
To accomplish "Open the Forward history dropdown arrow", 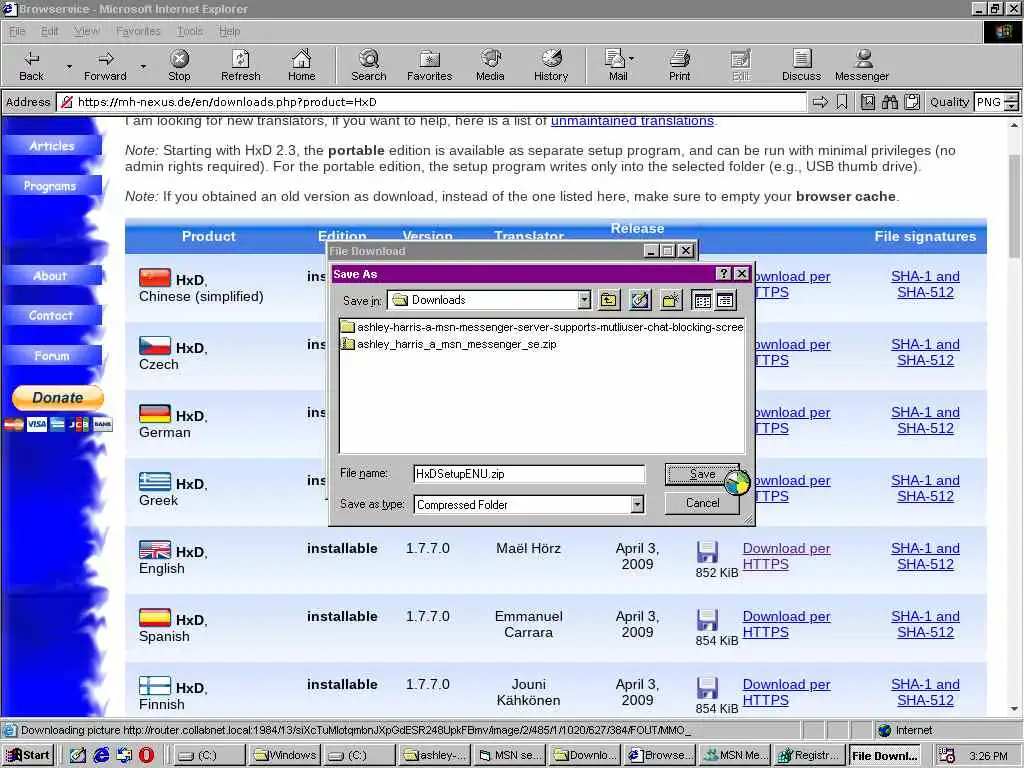I will 143,66.
